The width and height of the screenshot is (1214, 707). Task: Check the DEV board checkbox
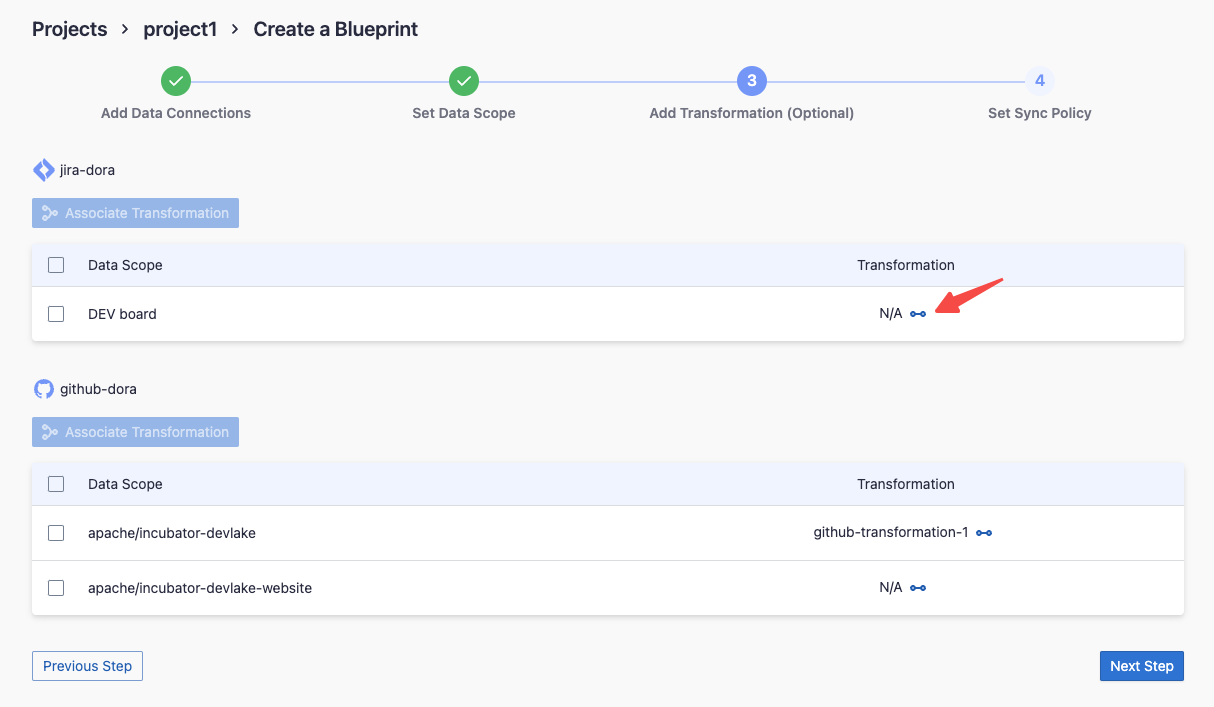(x=56, y=314)
